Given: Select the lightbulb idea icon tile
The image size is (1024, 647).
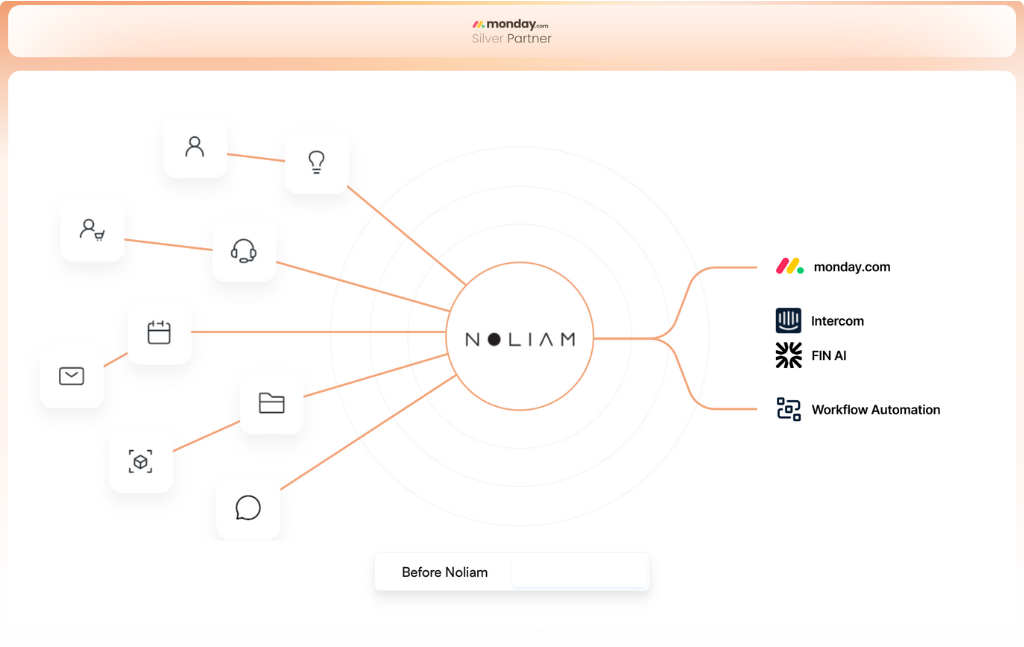Looking at the screenshot, I should [x=317, y=161].
